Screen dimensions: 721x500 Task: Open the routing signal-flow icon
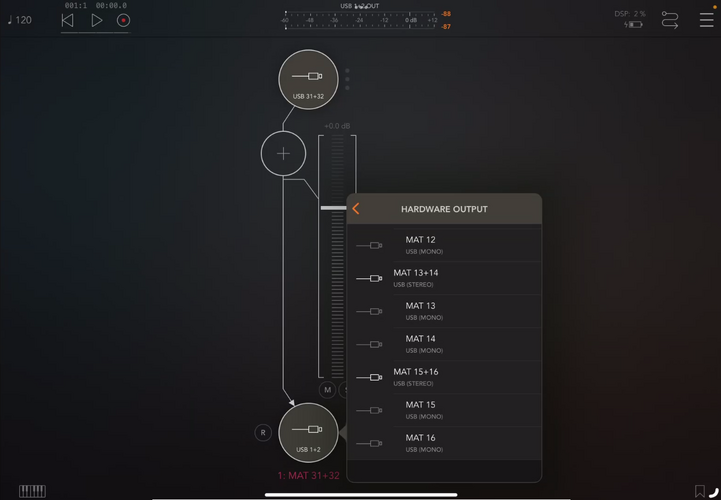pyautogui.click(x=670, y=20)
